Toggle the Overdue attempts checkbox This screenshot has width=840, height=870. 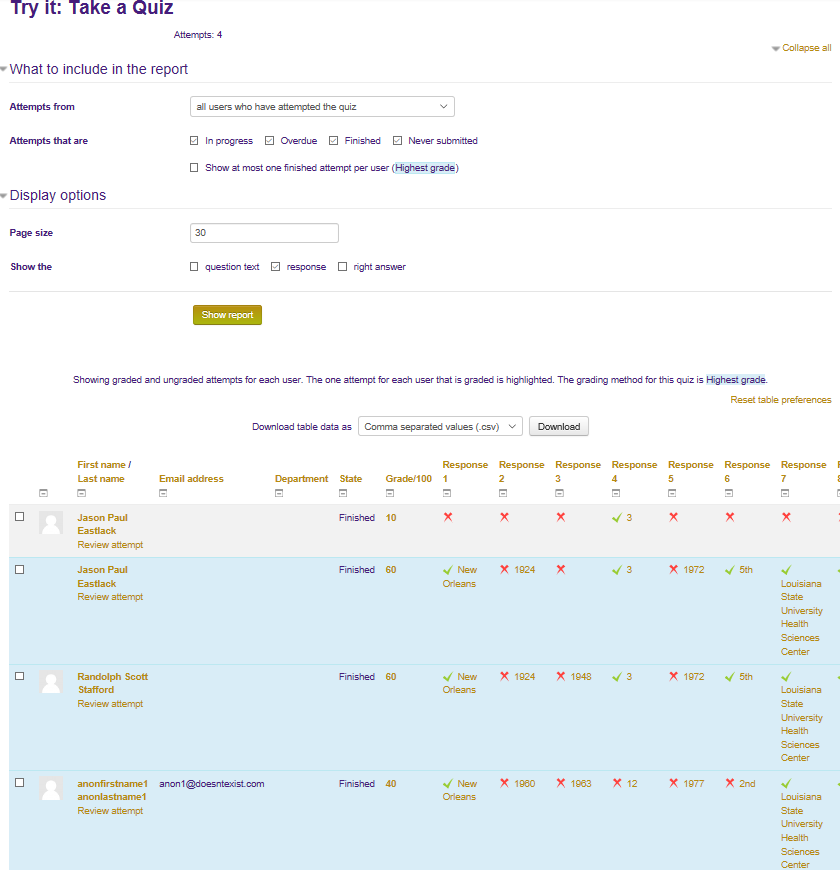click(270, 141)
